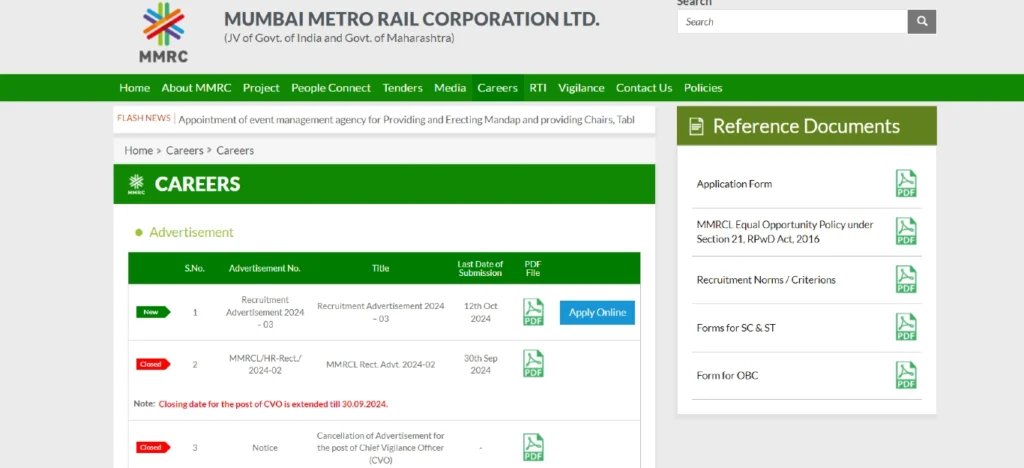Open the RTI menu

[x=538, y=87]
